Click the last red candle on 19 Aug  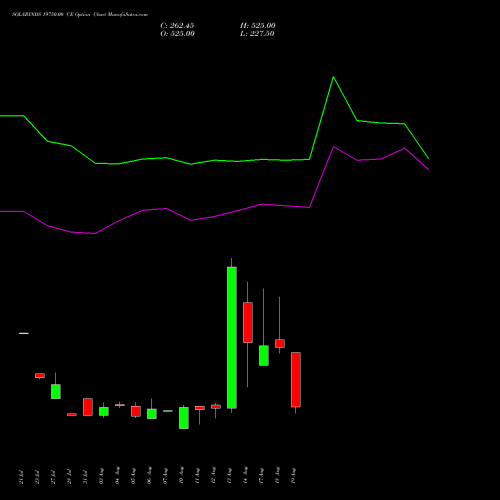coord(296,380)
